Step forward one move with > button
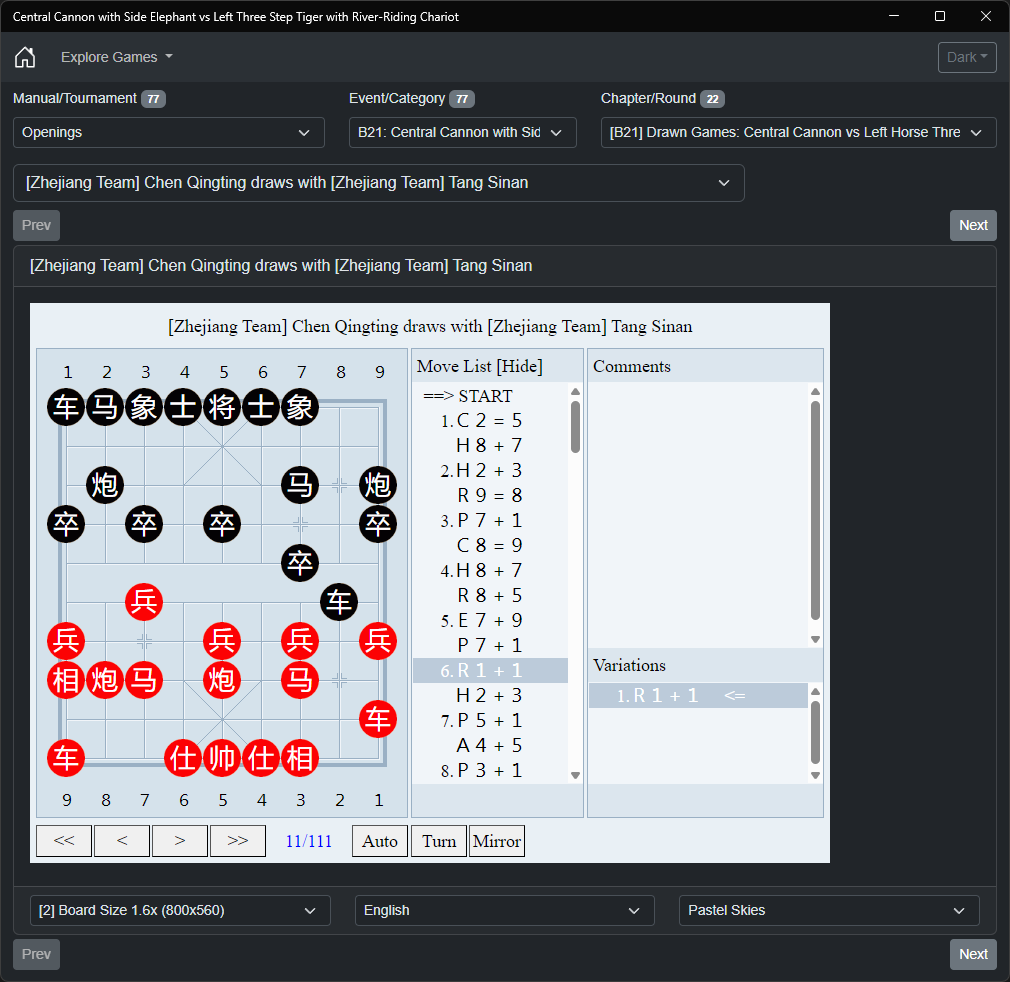 click(x=180, y=841)
